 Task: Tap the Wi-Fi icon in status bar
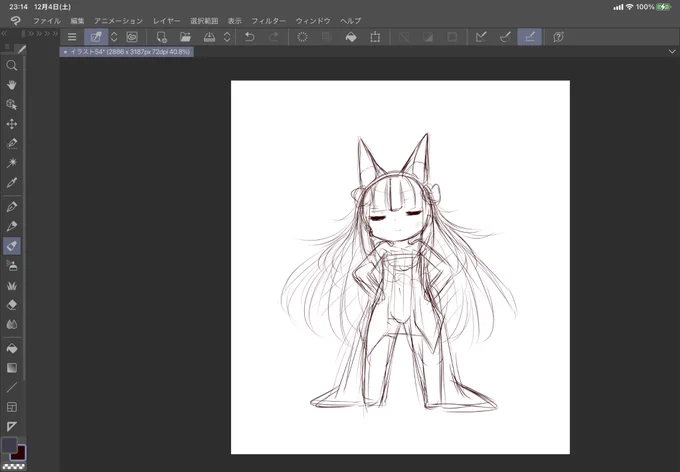629,7
